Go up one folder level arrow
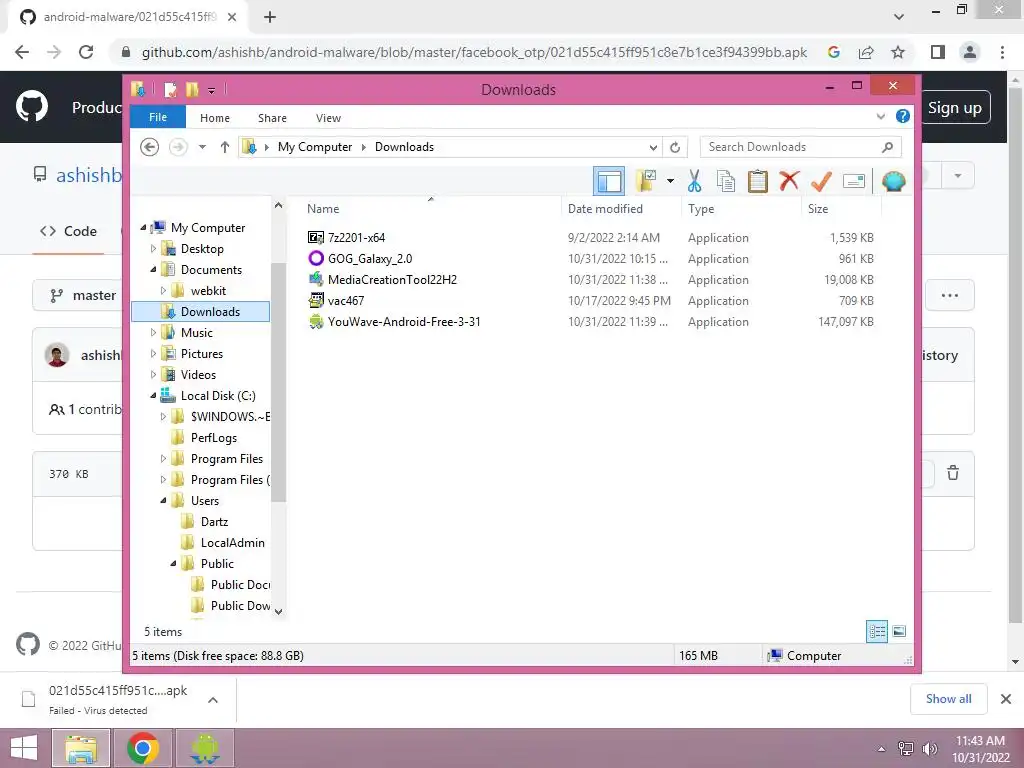1024x768 pixels. [x=225, y=147]
